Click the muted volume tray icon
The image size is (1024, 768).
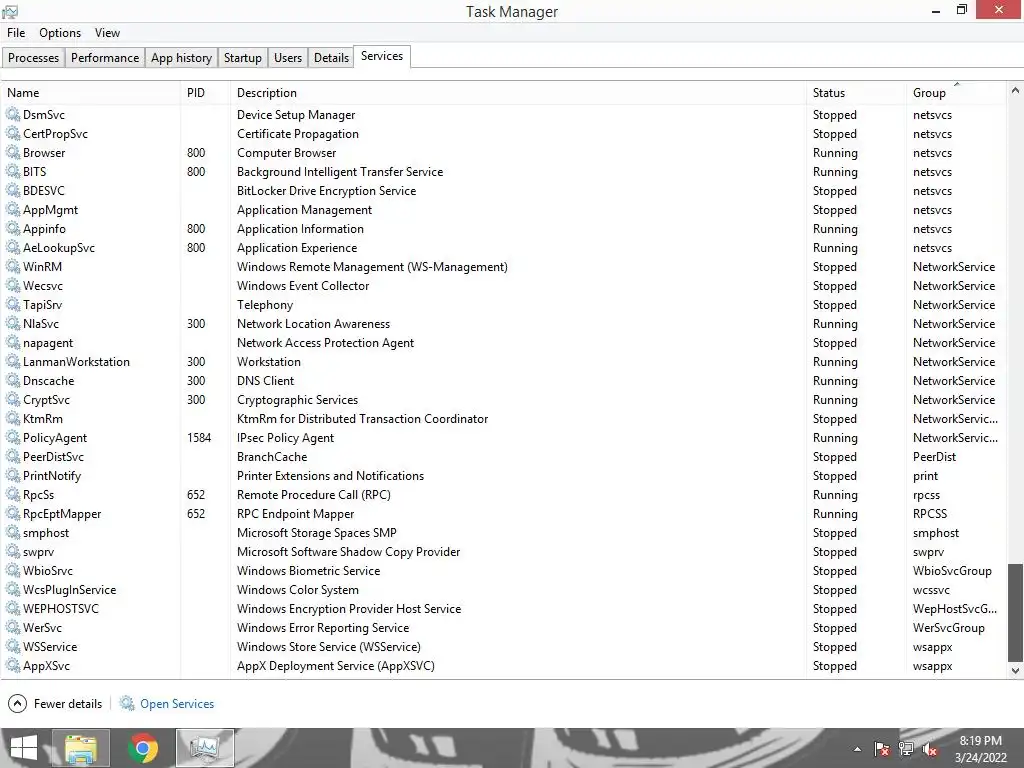pos(930,749)
